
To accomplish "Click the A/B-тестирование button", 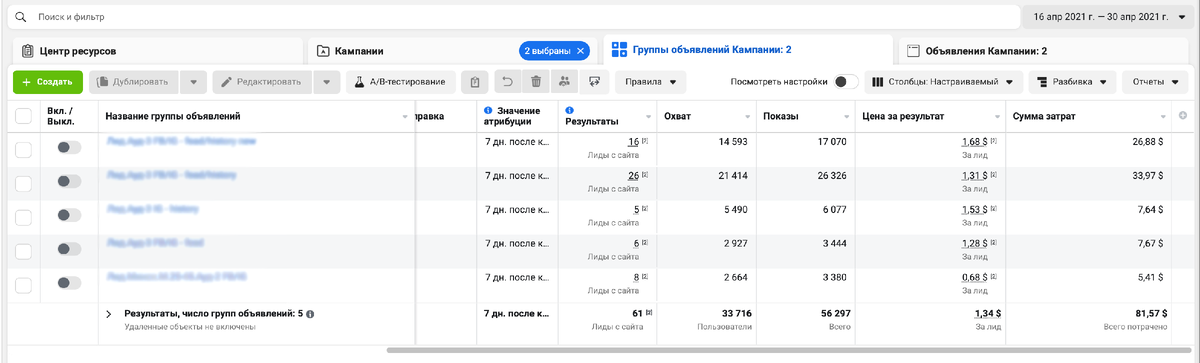I will (x=402, y=82).
